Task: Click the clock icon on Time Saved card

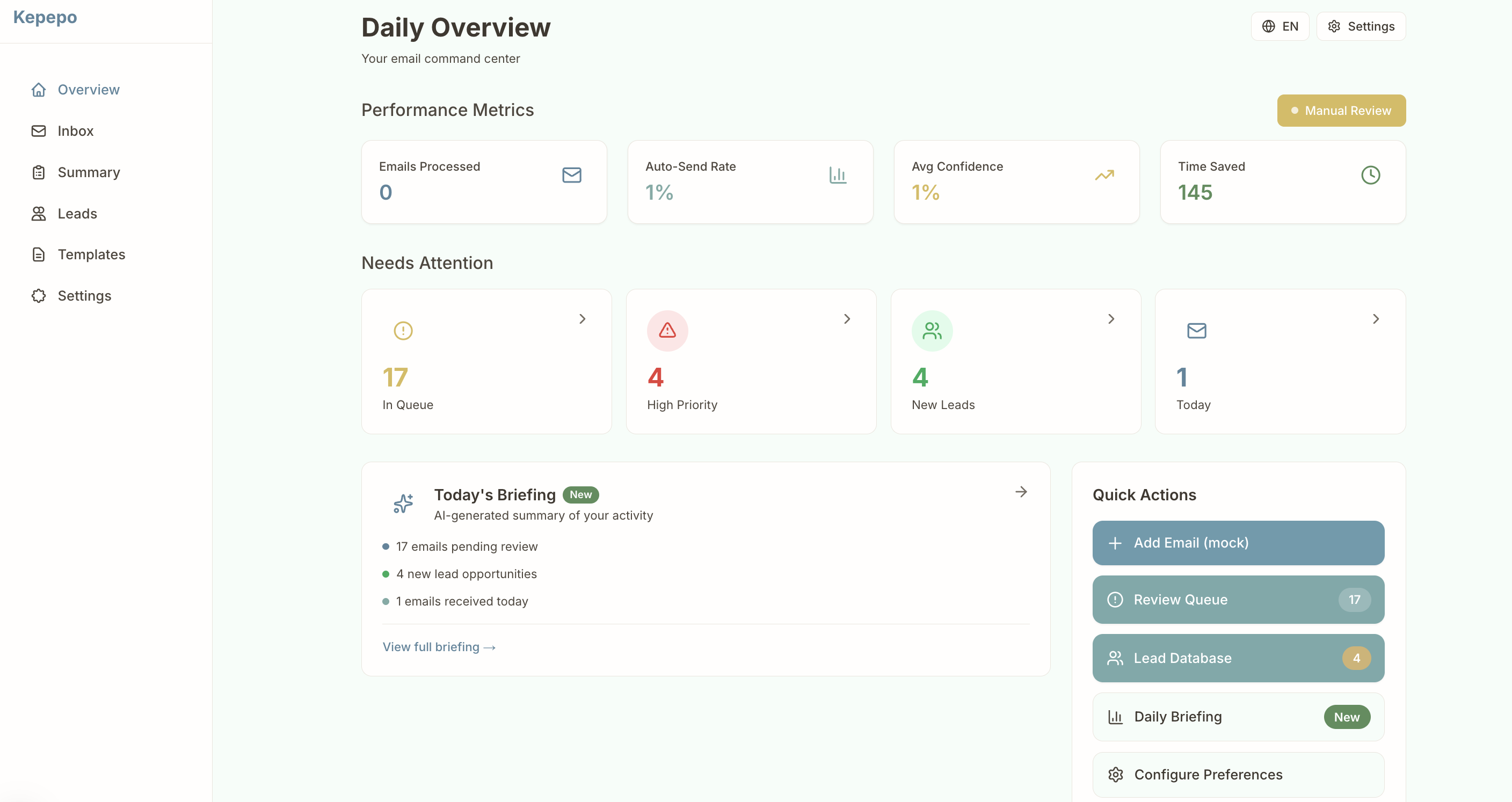Action: pos(1371,174)
